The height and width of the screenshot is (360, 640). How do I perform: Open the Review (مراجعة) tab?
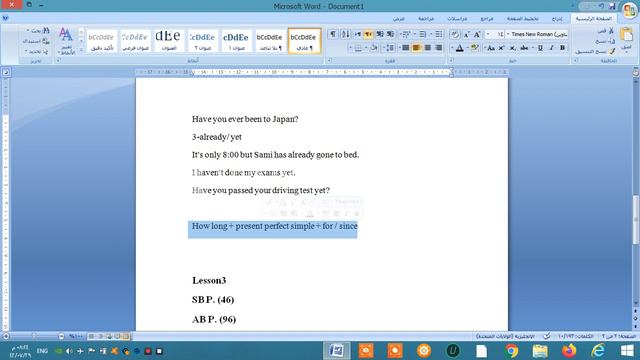[x=426, y=18]
